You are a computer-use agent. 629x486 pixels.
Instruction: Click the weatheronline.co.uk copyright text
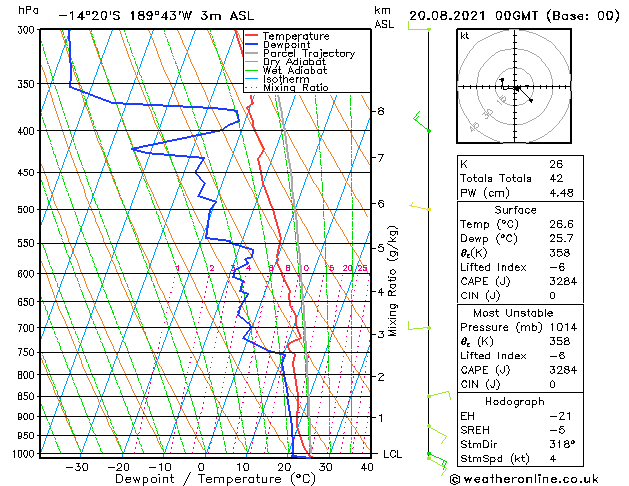[x=524, y=479]
